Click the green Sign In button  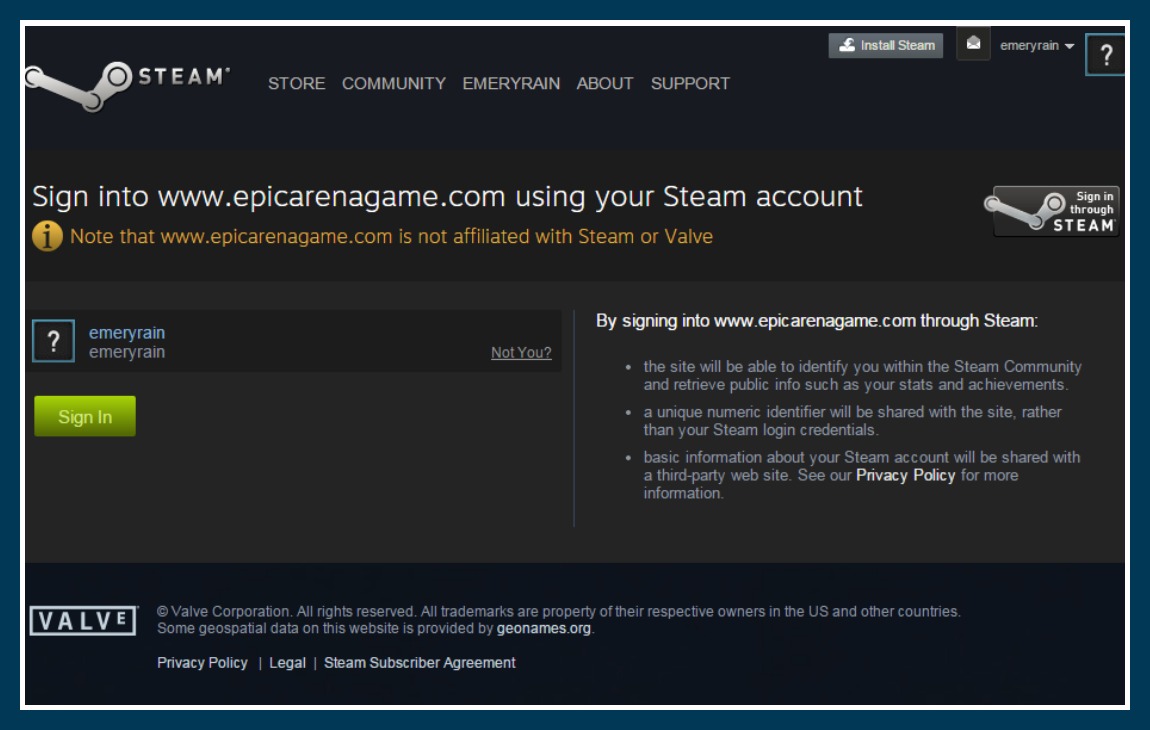point(85,417)
